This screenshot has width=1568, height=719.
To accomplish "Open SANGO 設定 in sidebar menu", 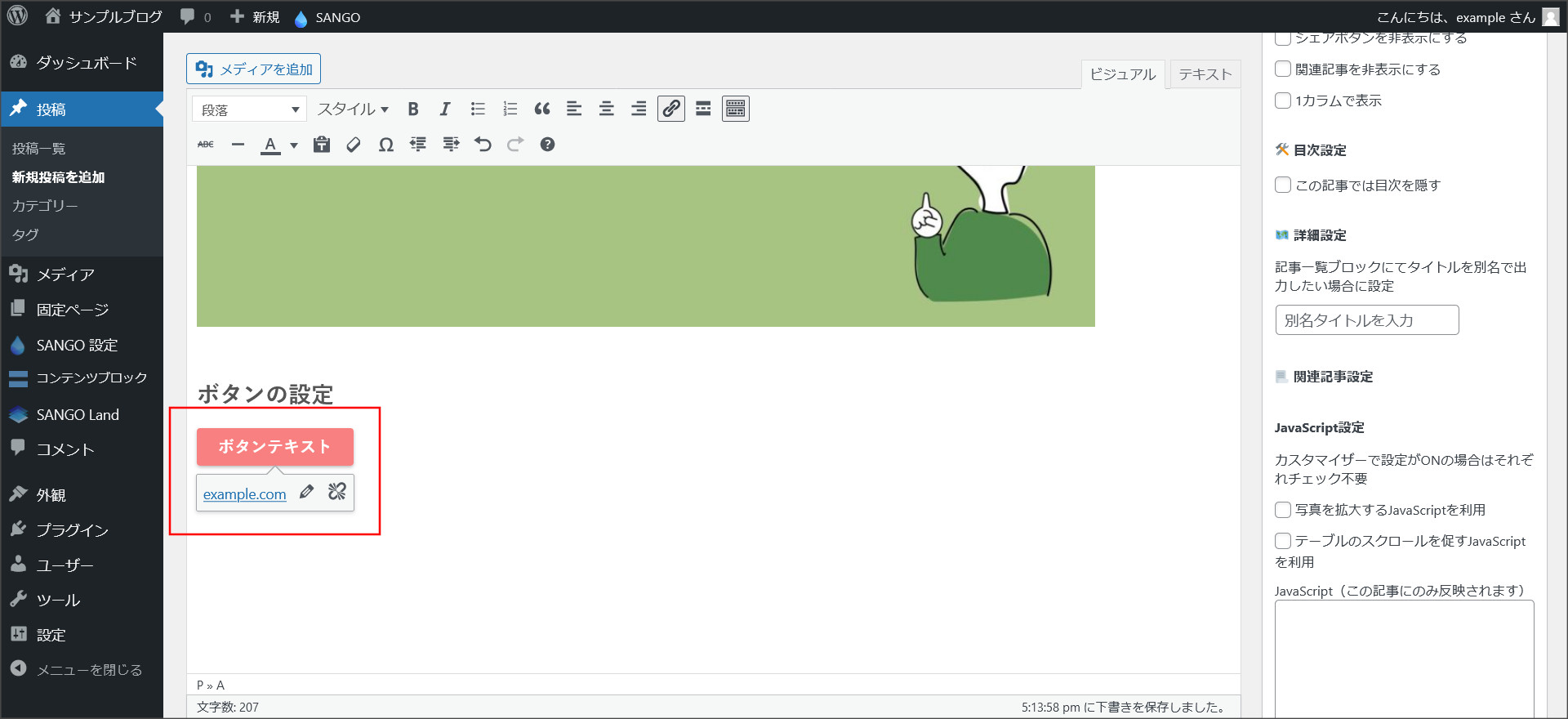I will click(77, 345).
